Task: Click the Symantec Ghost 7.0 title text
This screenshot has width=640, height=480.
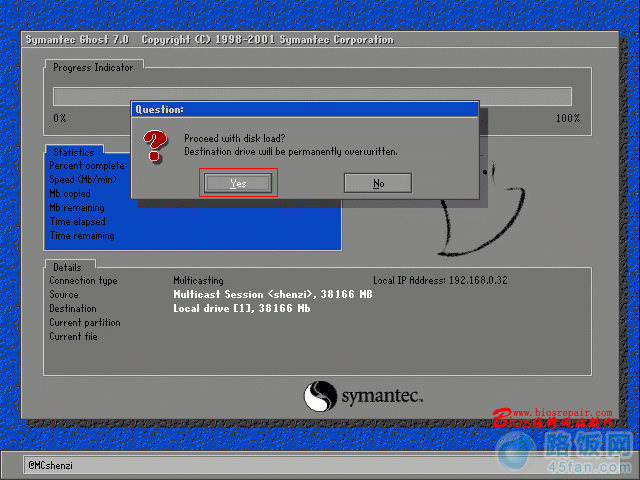Action: pos(78,40)
